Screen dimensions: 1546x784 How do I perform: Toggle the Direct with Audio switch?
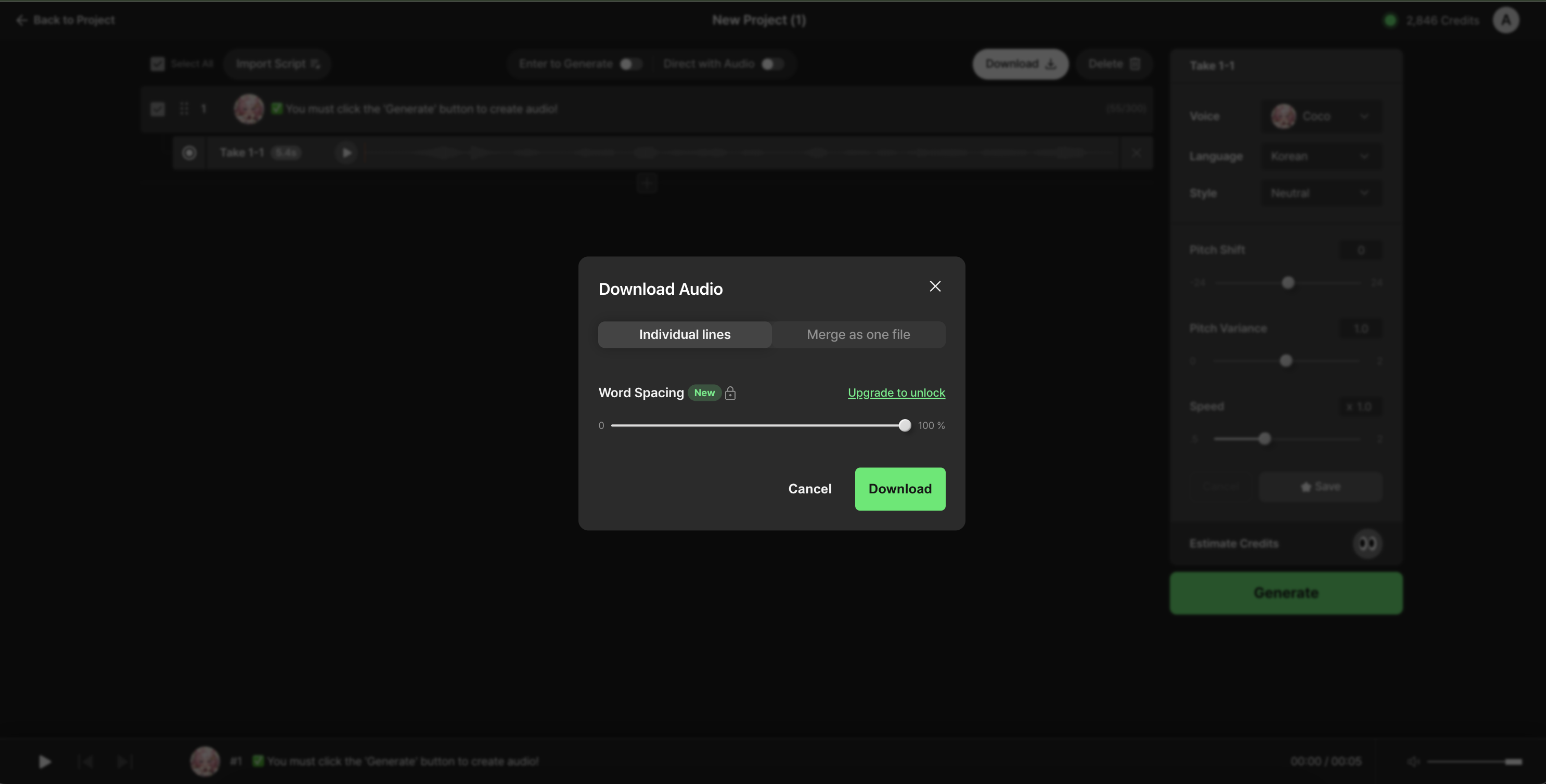(772, 63)
